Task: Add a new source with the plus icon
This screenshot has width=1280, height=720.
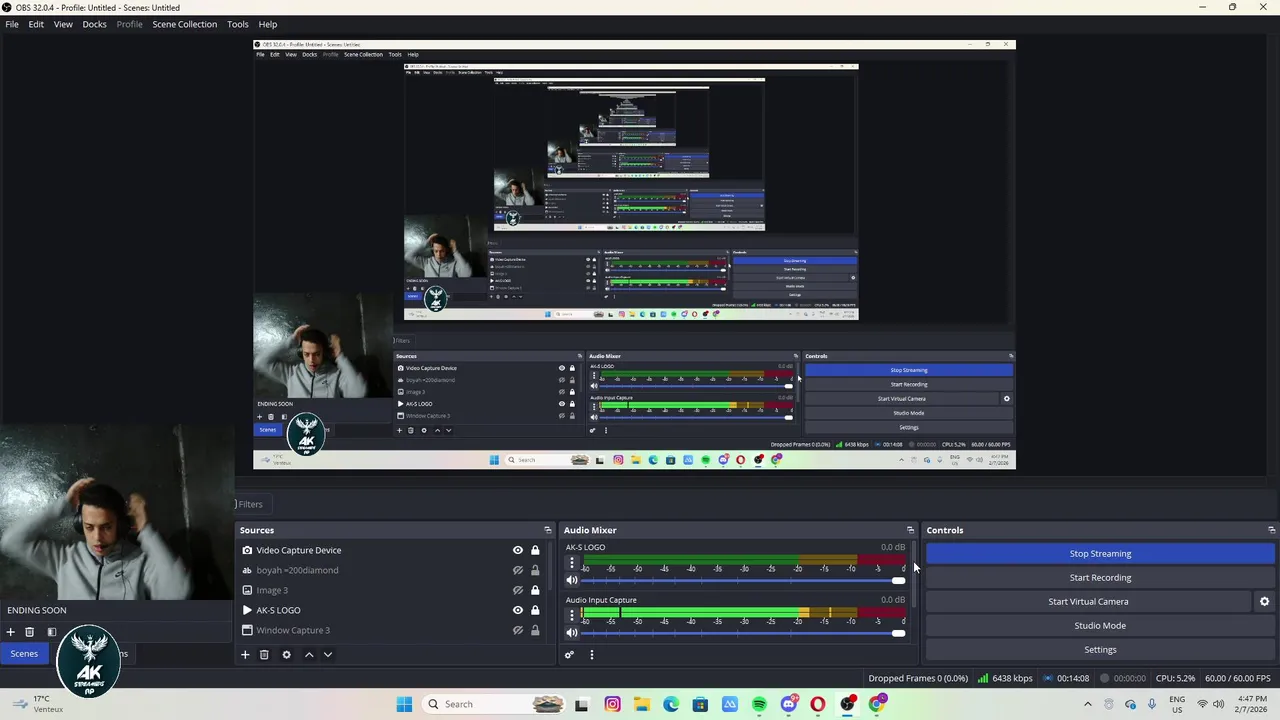Action: [245, 655]
